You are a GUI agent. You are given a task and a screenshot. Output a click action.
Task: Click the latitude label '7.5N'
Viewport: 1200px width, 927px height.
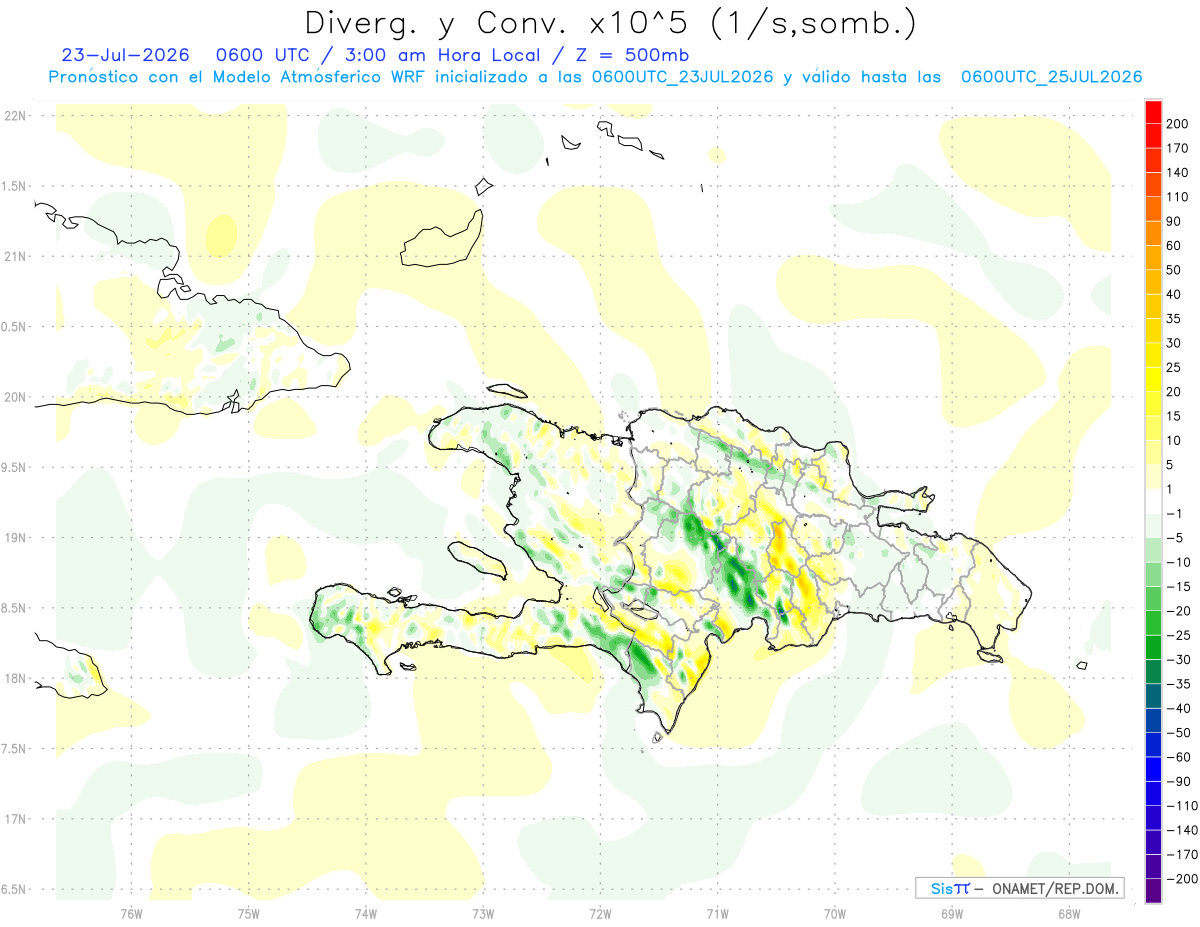click(14, 749)
